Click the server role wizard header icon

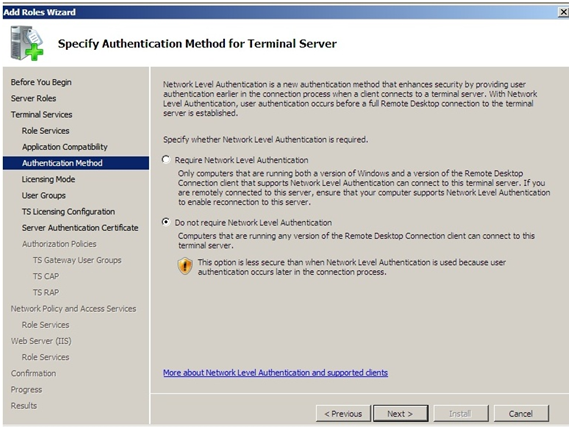click(x=27, y=43)
